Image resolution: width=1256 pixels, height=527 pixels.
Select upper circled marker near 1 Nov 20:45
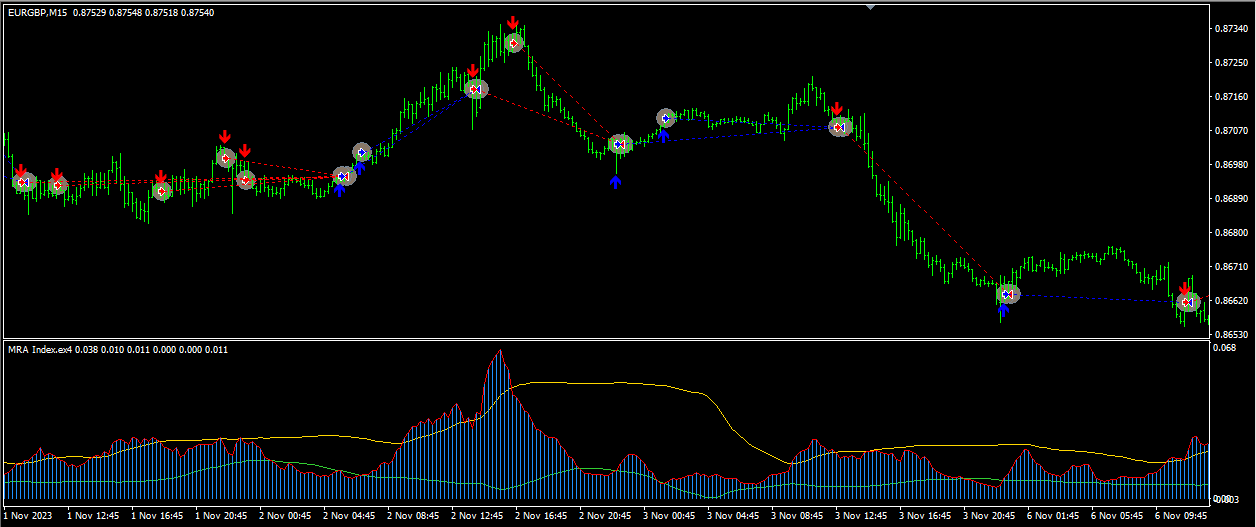click(226, 157)
